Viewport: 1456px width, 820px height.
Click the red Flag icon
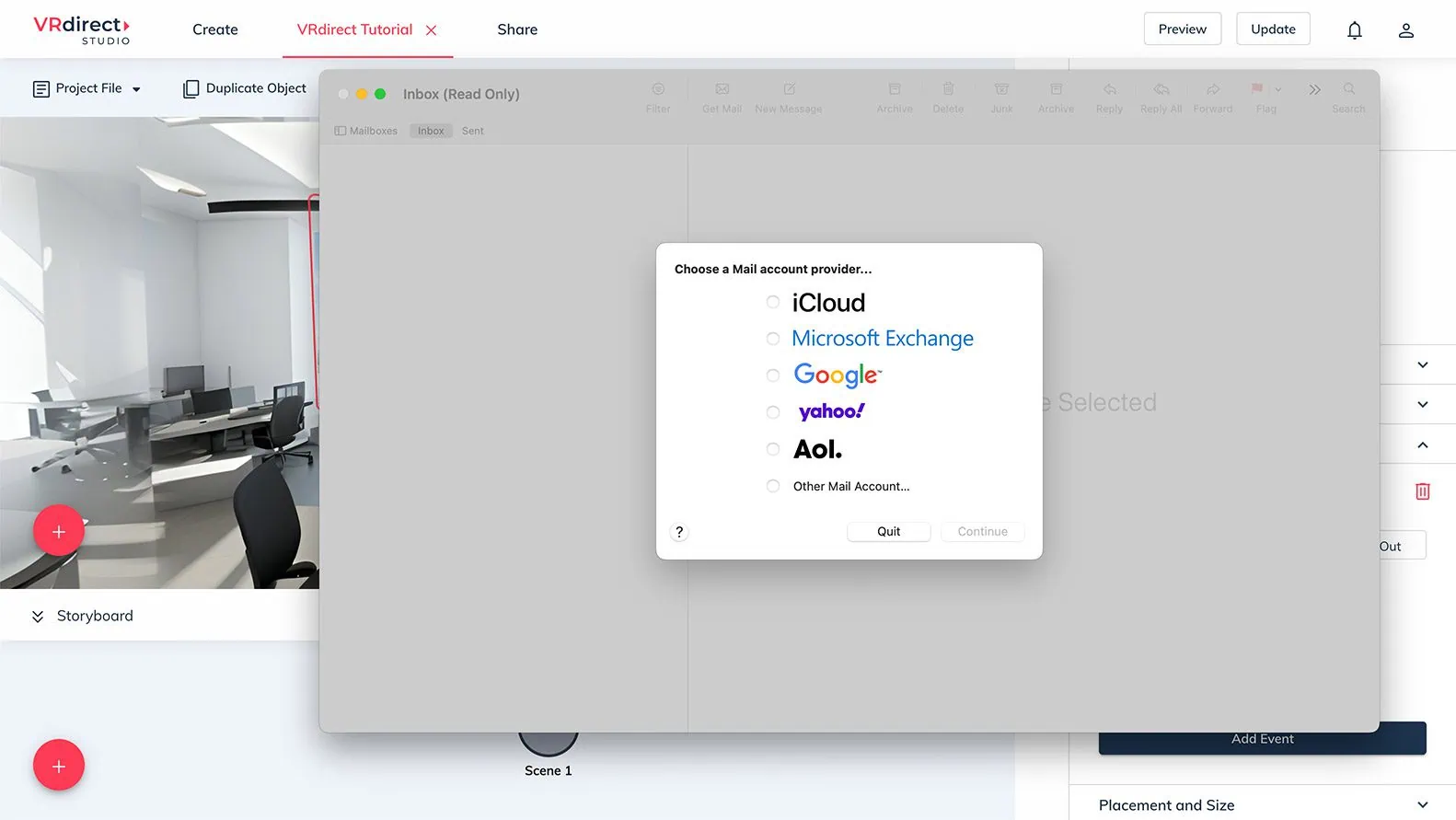(1257, 89)
